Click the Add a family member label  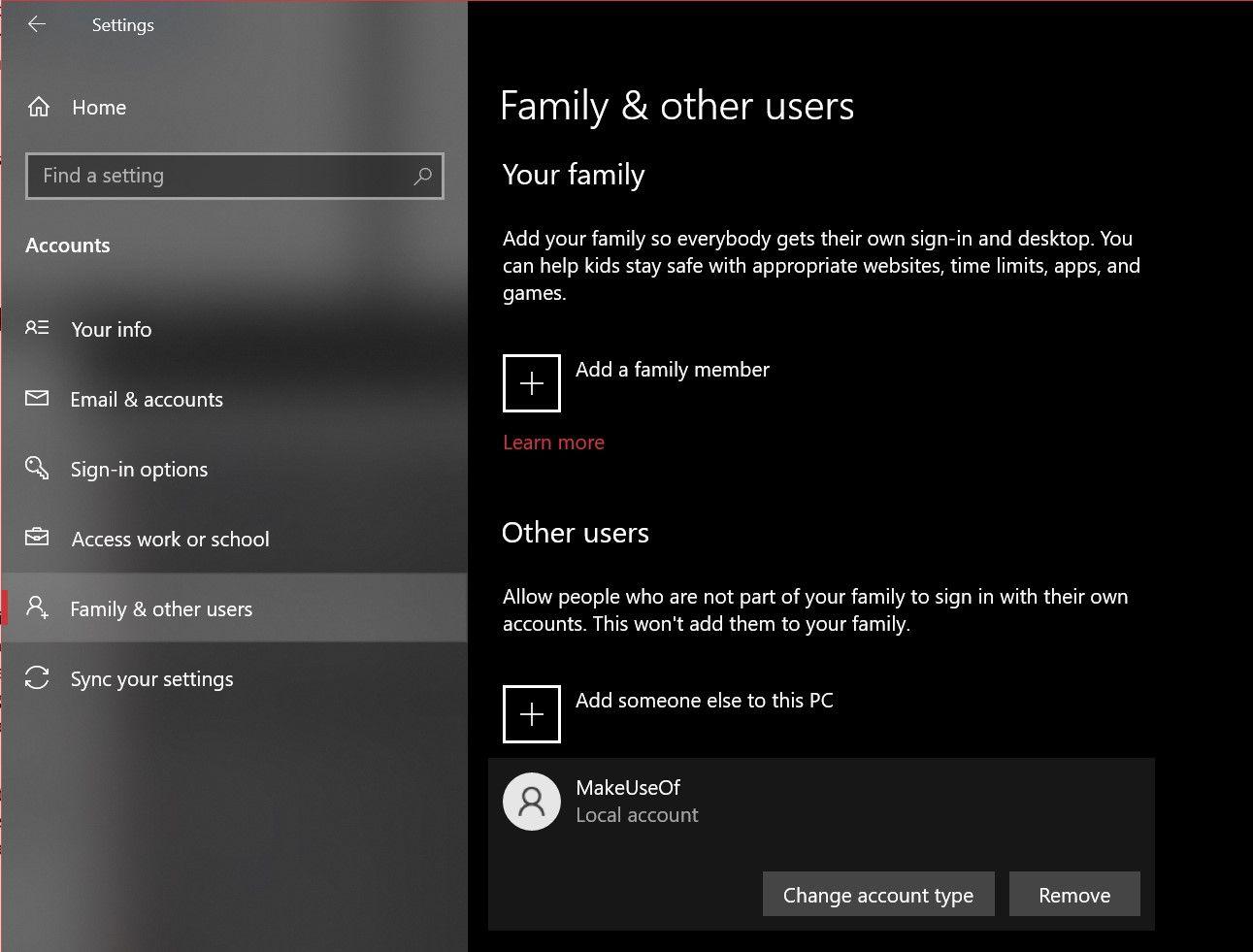click(x=673, y=370)
